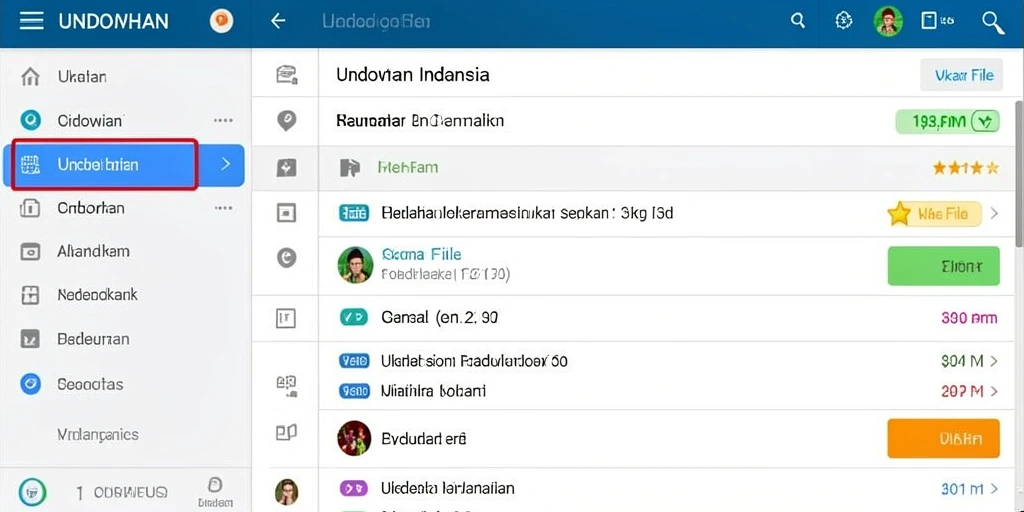Open more options dots for Cidowian
The height and width of the screenshot is (512, 1024).
(223, 121)
